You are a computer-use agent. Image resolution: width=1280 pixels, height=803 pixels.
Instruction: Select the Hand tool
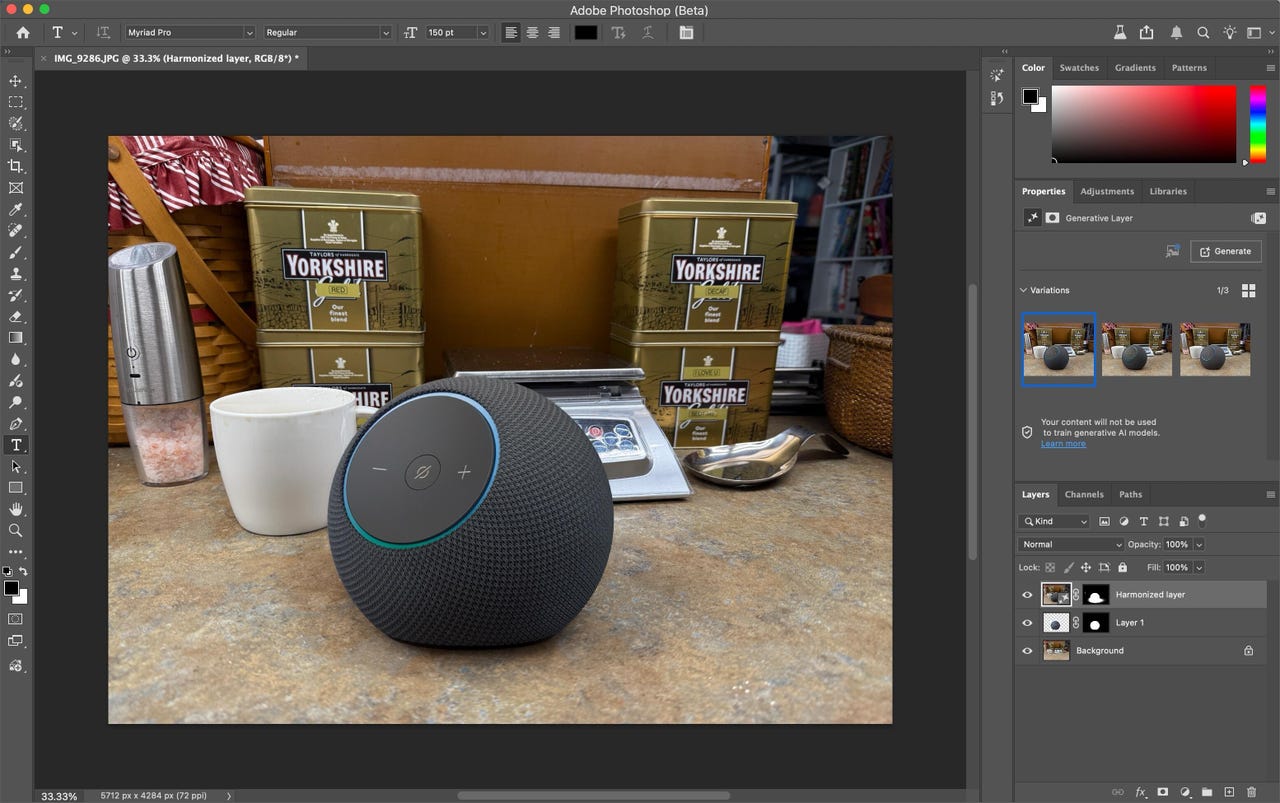pos(15,509)
